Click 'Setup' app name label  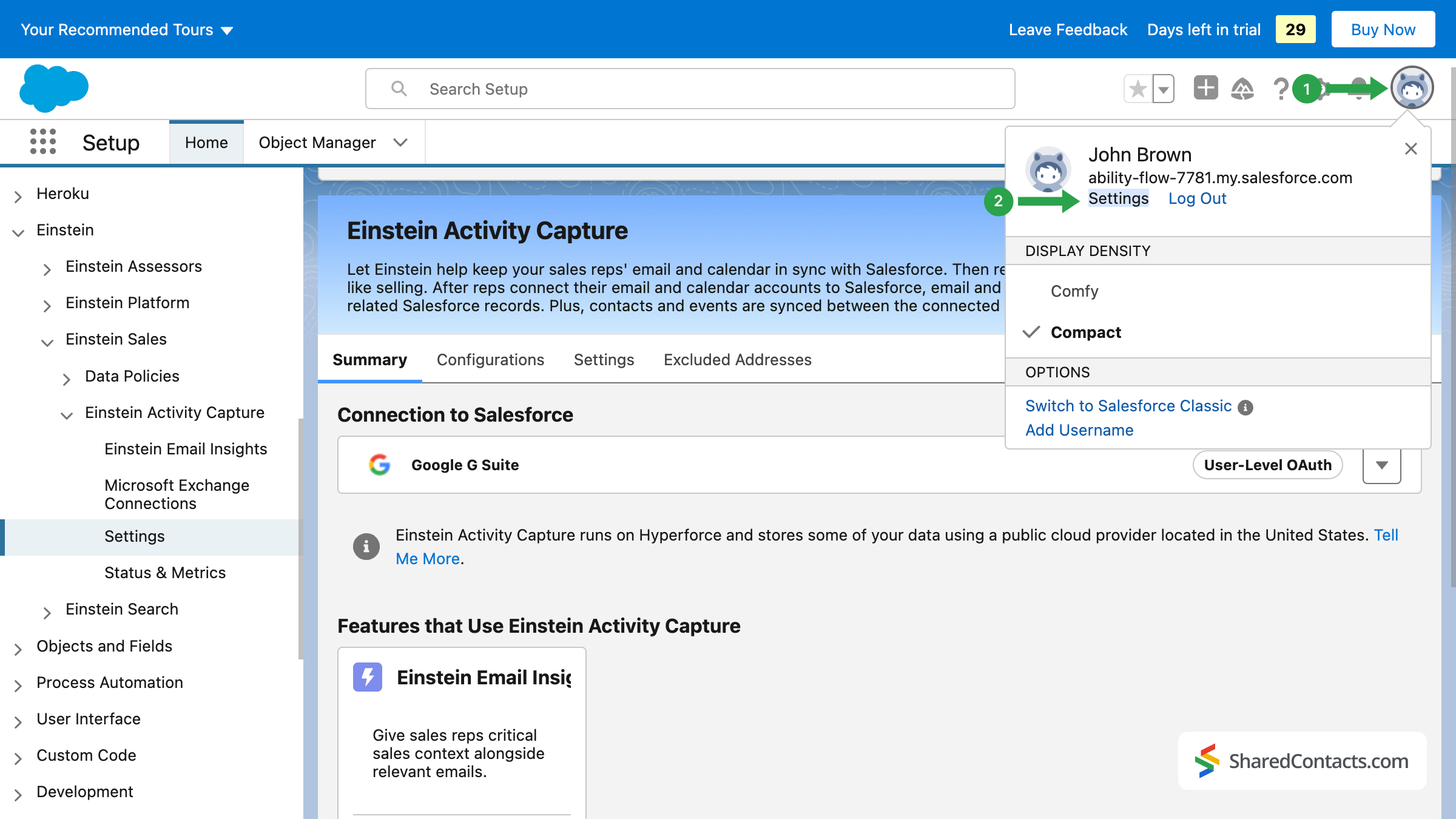coord(110,143)
